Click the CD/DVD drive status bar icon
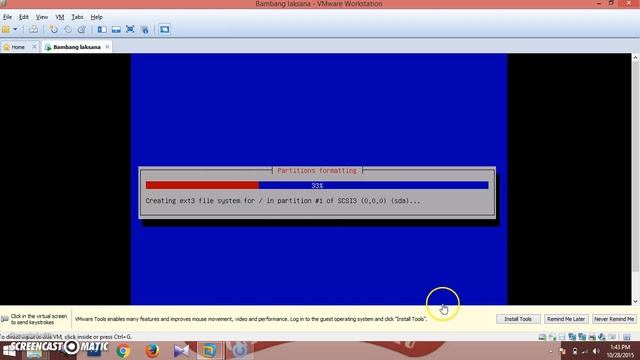 point(552,337)
